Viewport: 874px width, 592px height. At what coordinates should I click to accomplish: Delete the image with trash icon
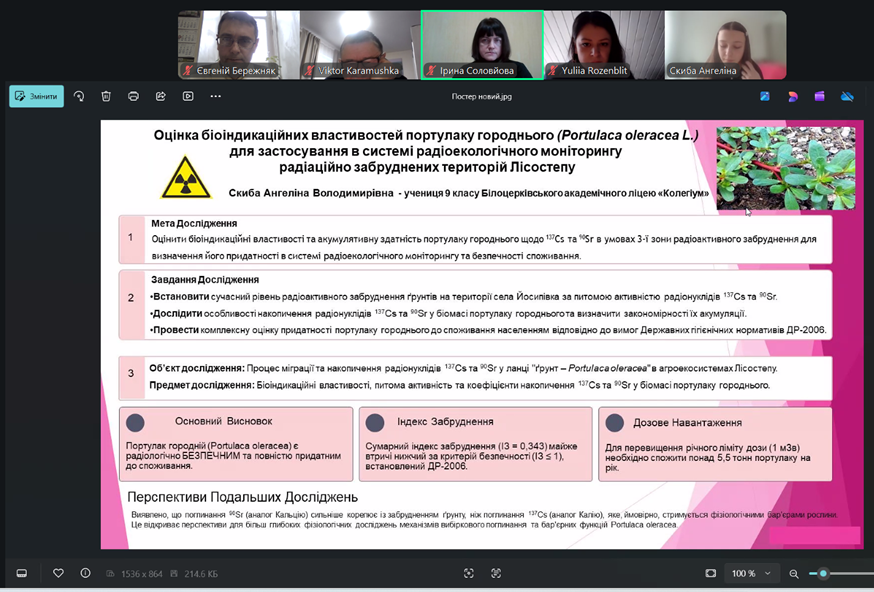[106, 96]
